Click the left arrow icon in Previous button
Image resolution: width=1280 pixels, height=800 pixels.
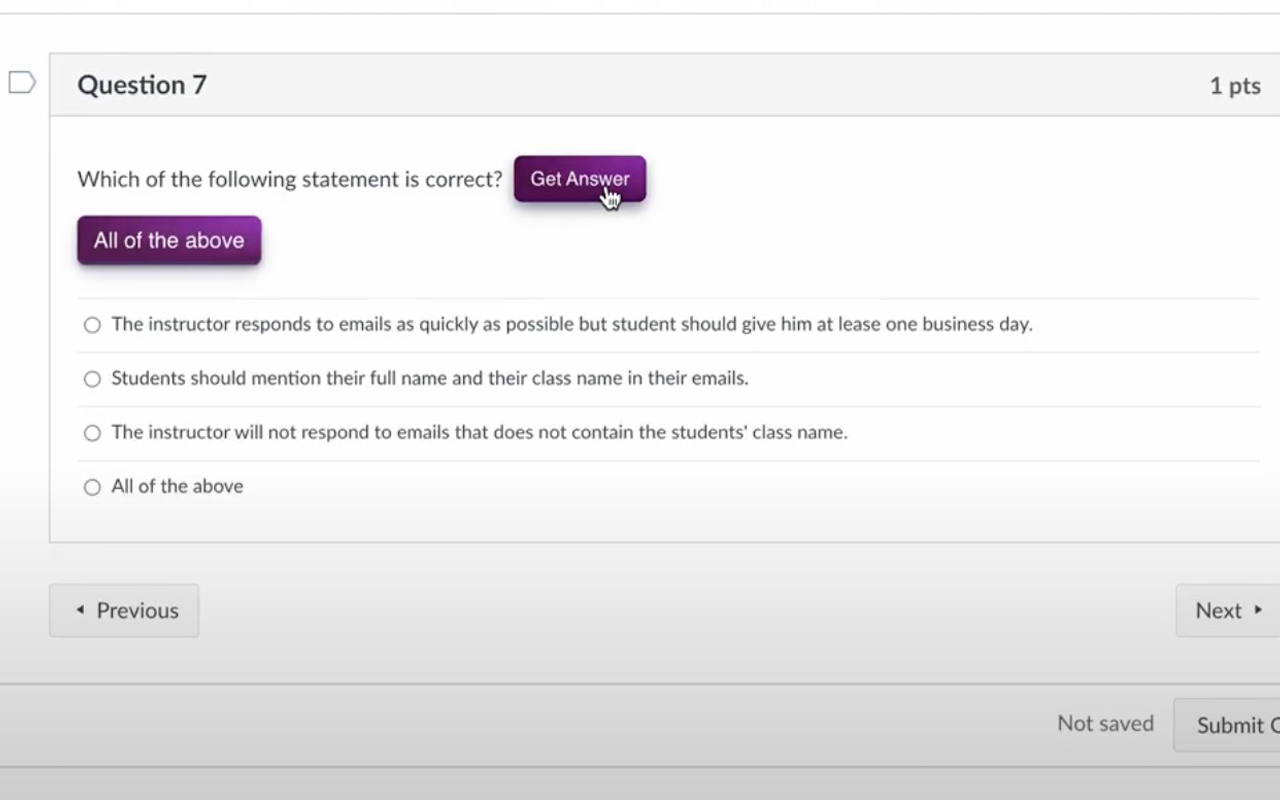coord(80,610)
